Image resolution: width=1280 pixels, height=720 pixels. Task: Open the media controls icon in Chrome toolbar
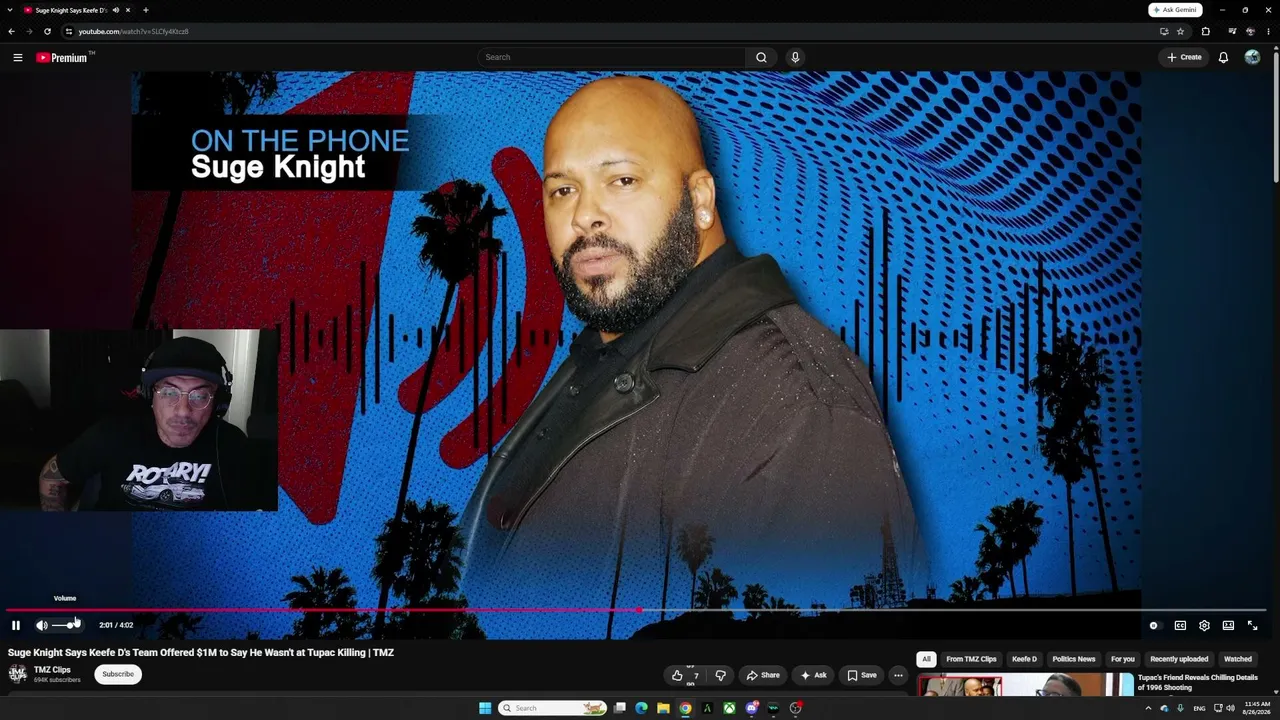1232,31
